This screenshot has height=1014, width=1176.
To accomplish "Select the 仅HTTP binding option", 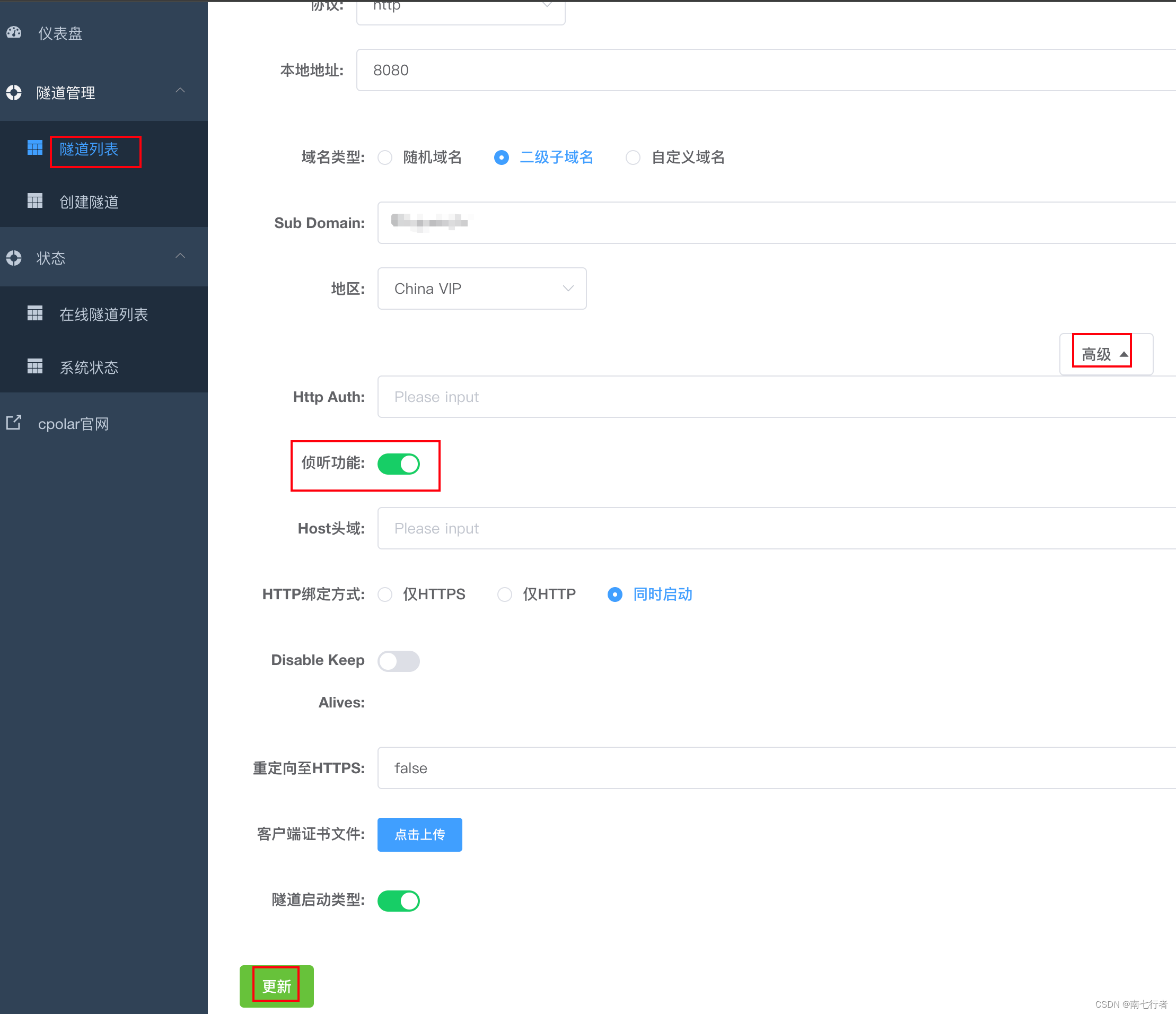I will pos(537,595).
